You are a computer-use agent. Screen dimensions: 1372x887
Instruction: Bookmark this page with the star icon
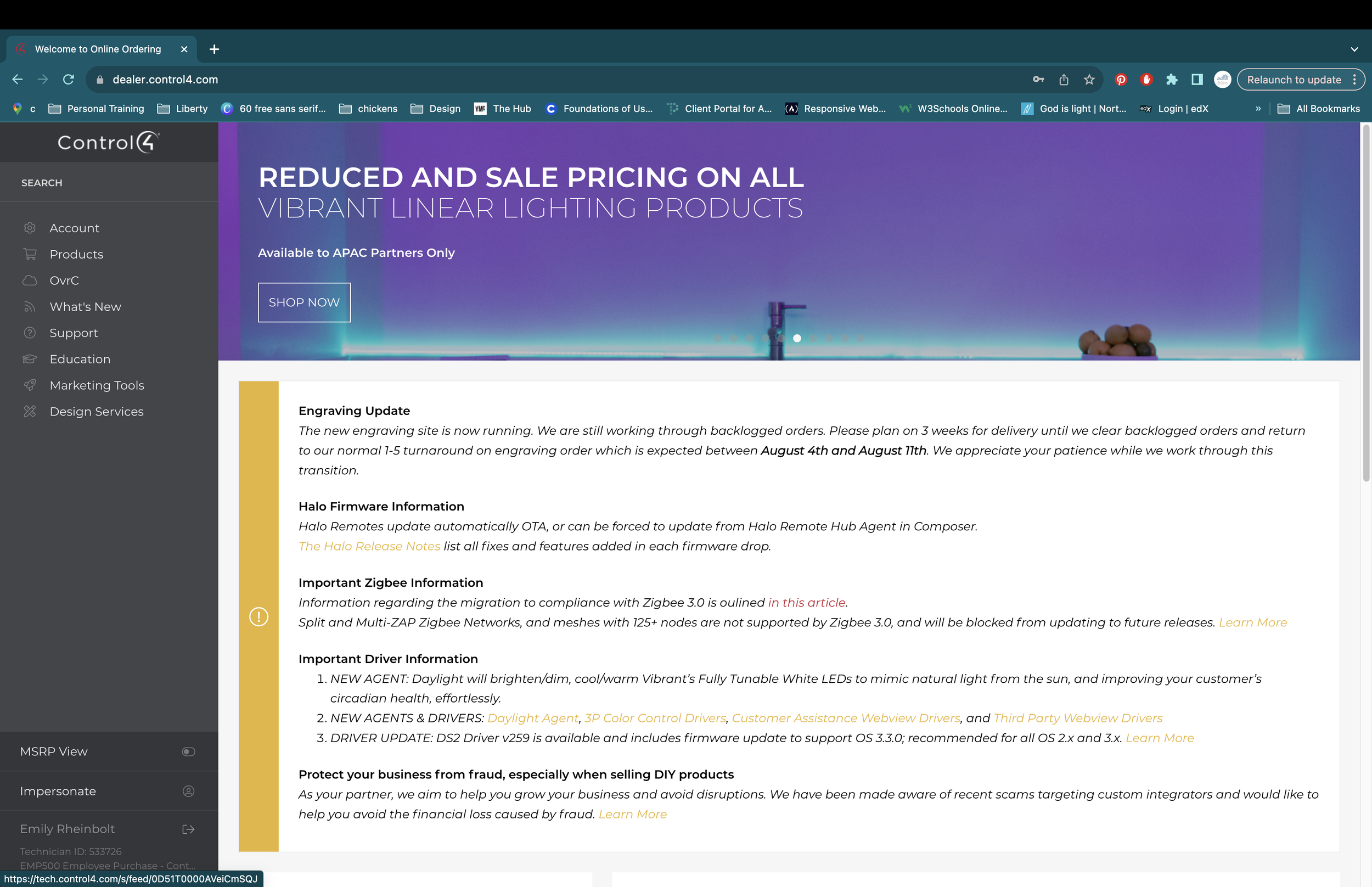pos(1089,80)
